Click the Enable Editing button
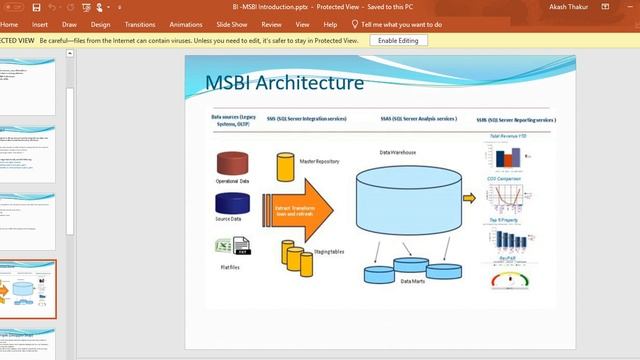This screenshot has width=640, height=360. pyautogui.click(x=398, y=40)
